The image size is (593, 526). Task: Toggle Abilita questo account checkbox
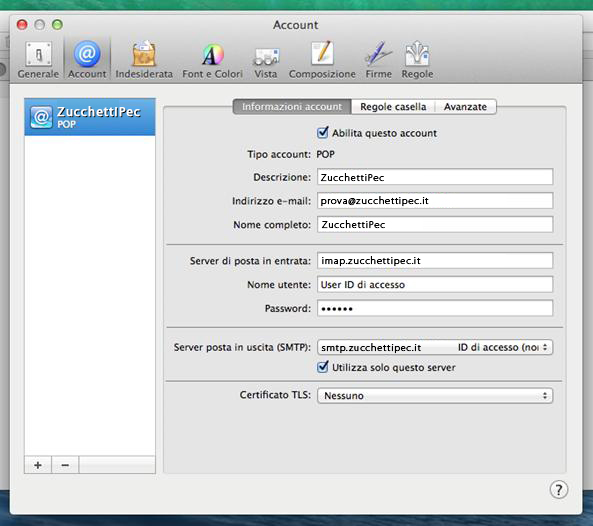323,133
